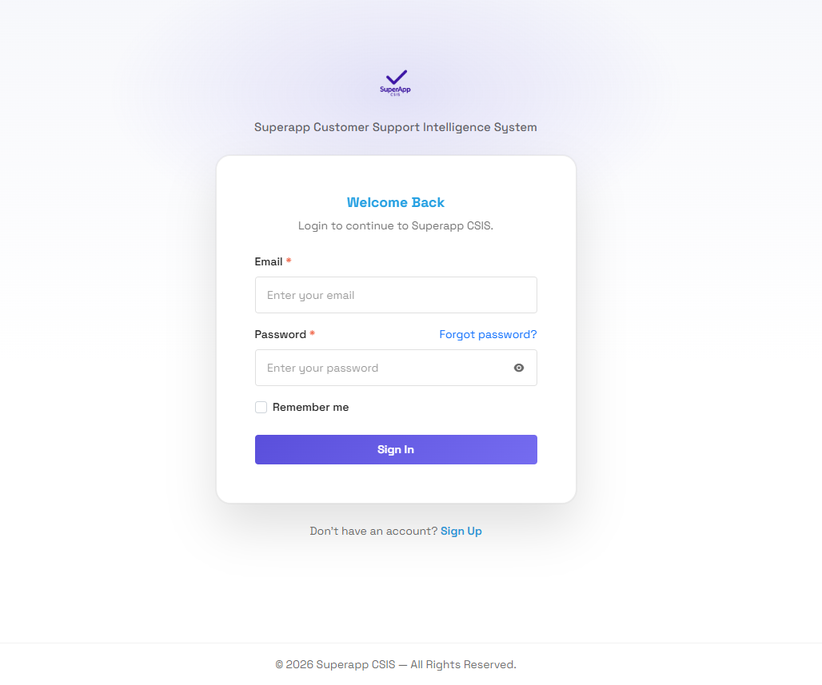
Task: Click the SuperApp CSIS checkmark logo
Action: [x=396, y=82]
